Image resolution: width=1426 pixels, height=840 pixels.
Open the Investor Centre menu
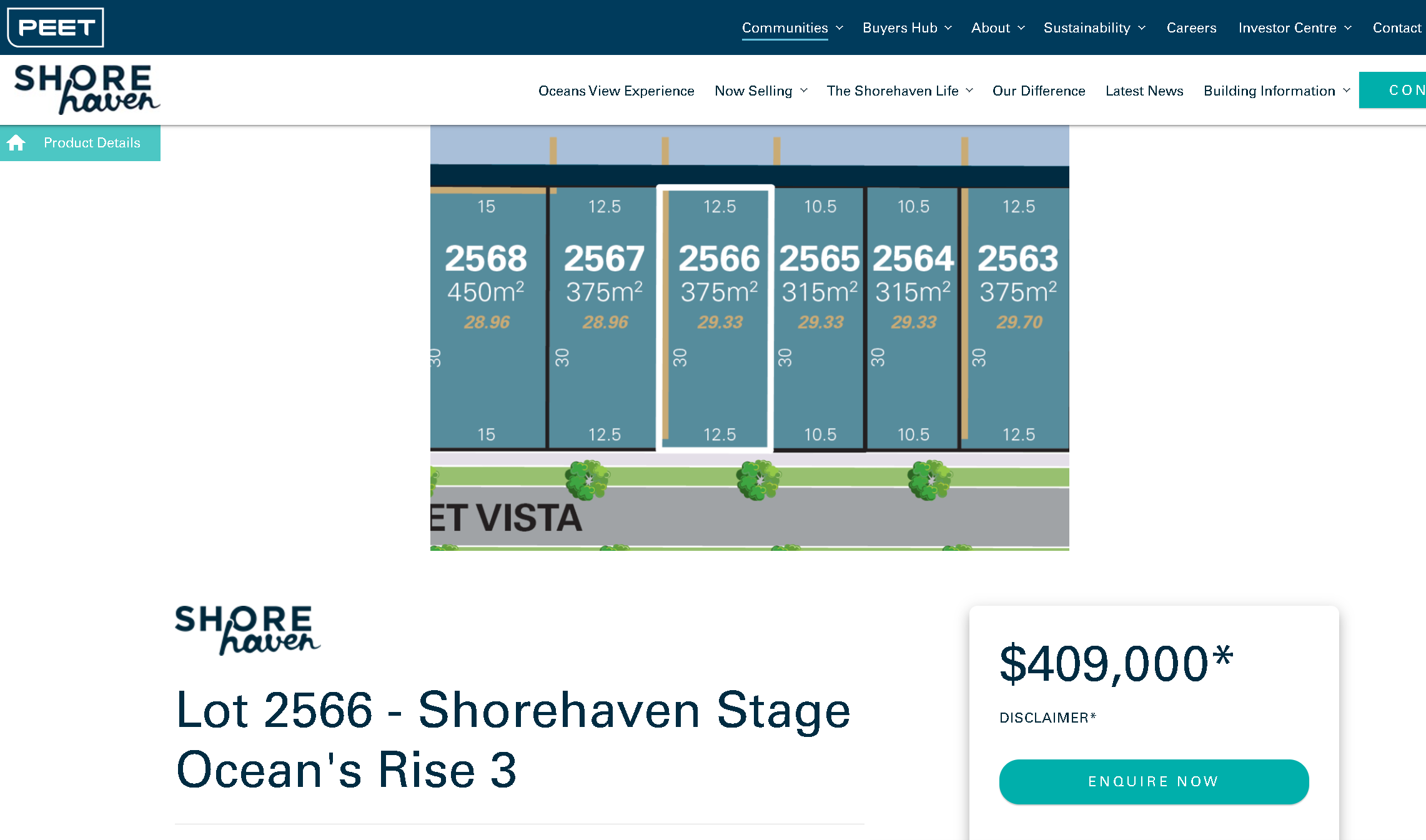(x=1287, y=28)
